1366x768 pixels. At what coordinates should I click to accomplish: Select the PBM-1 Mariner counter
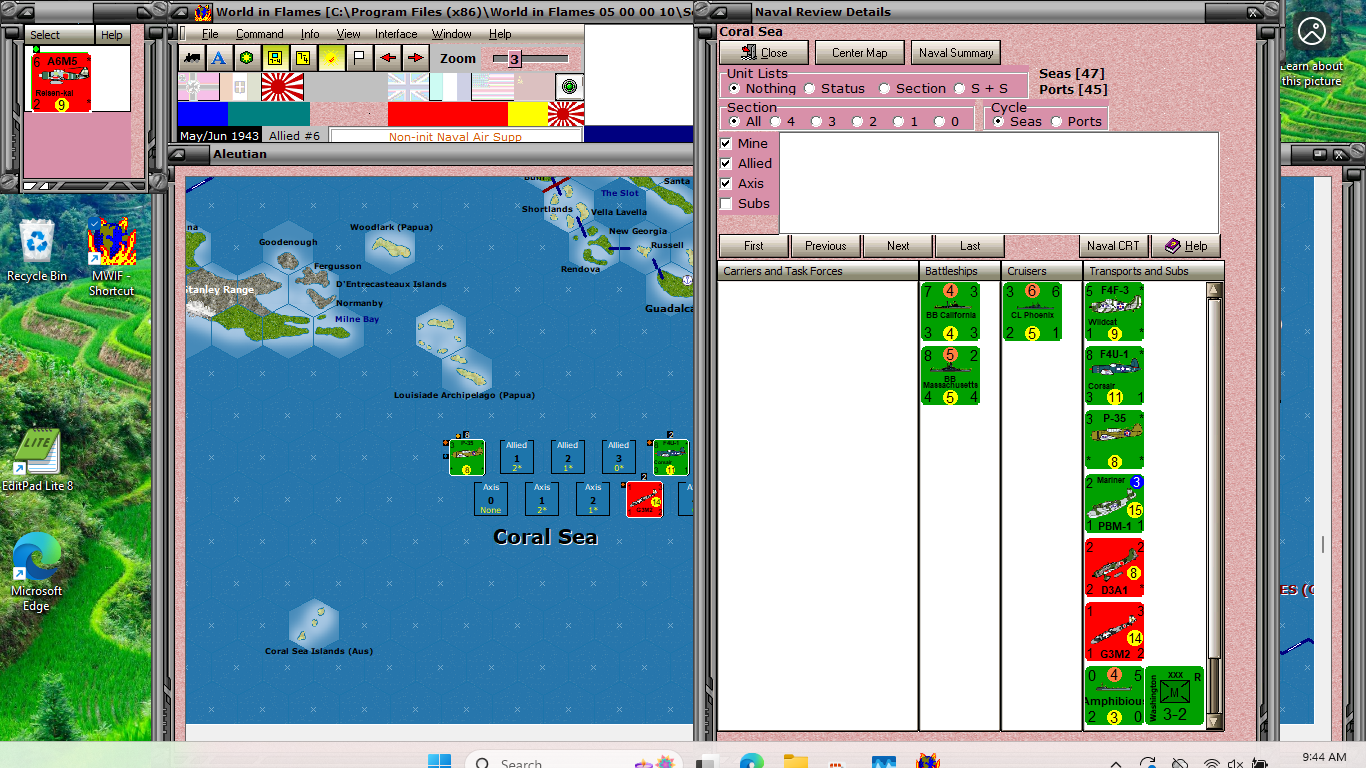point(1114,504)
